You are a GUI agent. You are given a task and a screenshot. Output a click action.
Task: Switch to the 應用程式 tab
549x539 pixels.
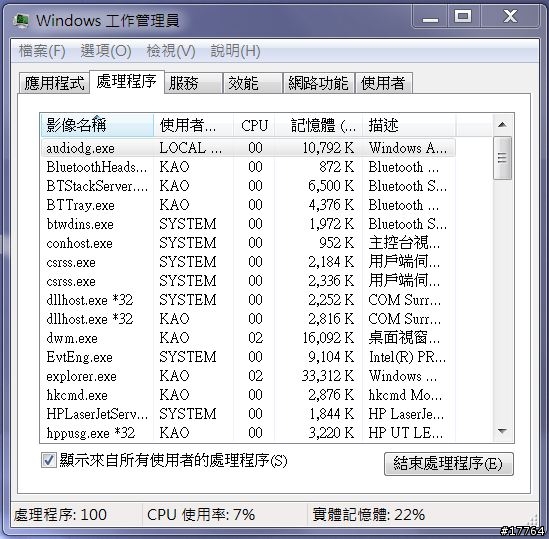coord(54,83)
